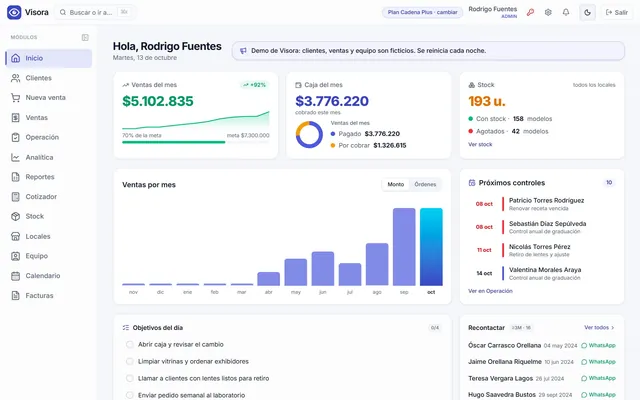Image resolution: width=640 pixels, height=400 pixels.
Task: Click the Ventas del mes trend icon
Action: click(125, 85)
